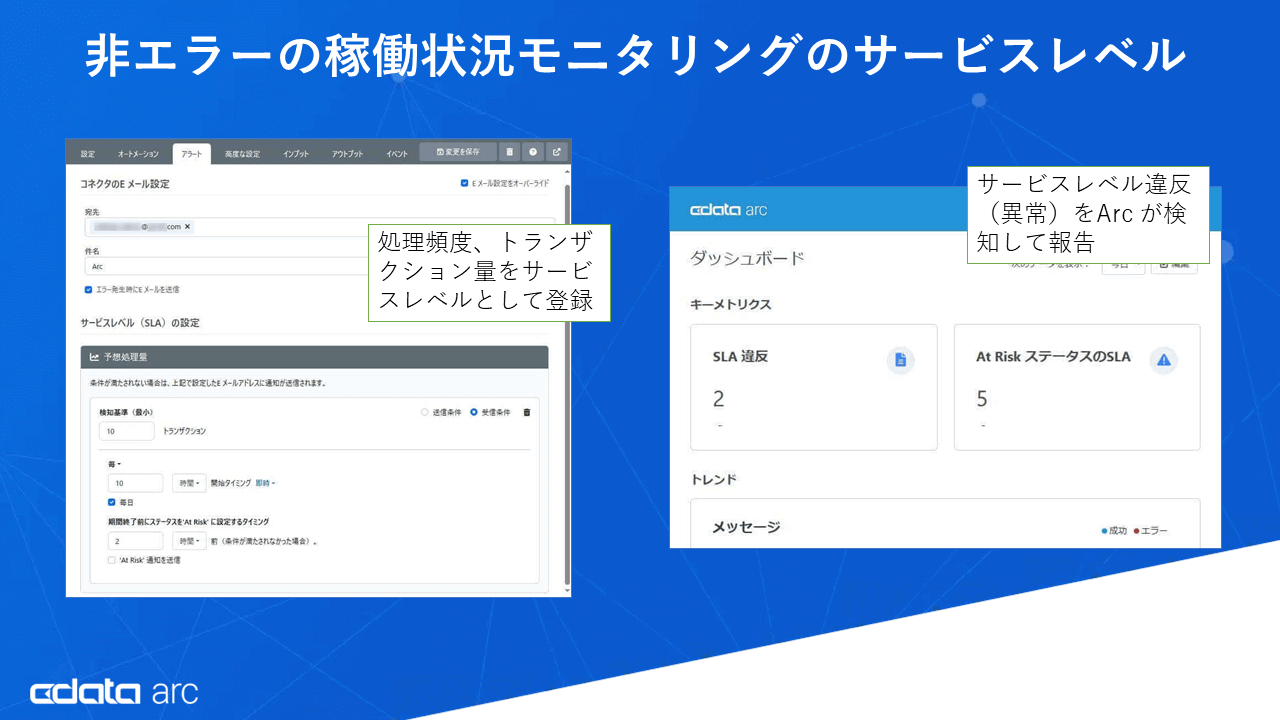Screen dimensions: 1280x720
Task: Open the help question-mark icon in the toolbar
Action: click(x=534, y=152)
